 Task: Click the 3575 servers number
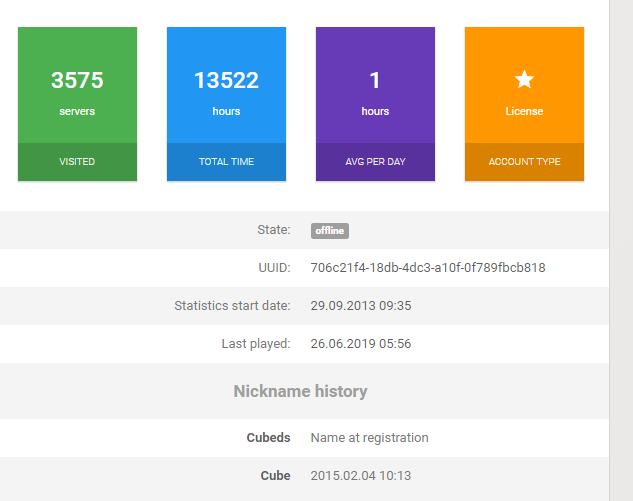pos(77,80)
